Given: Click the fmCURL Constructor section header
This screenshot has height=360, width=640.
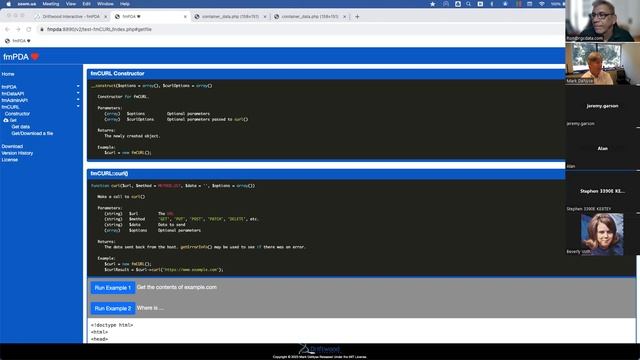Looking at the screenshot, I should point(326,74).
